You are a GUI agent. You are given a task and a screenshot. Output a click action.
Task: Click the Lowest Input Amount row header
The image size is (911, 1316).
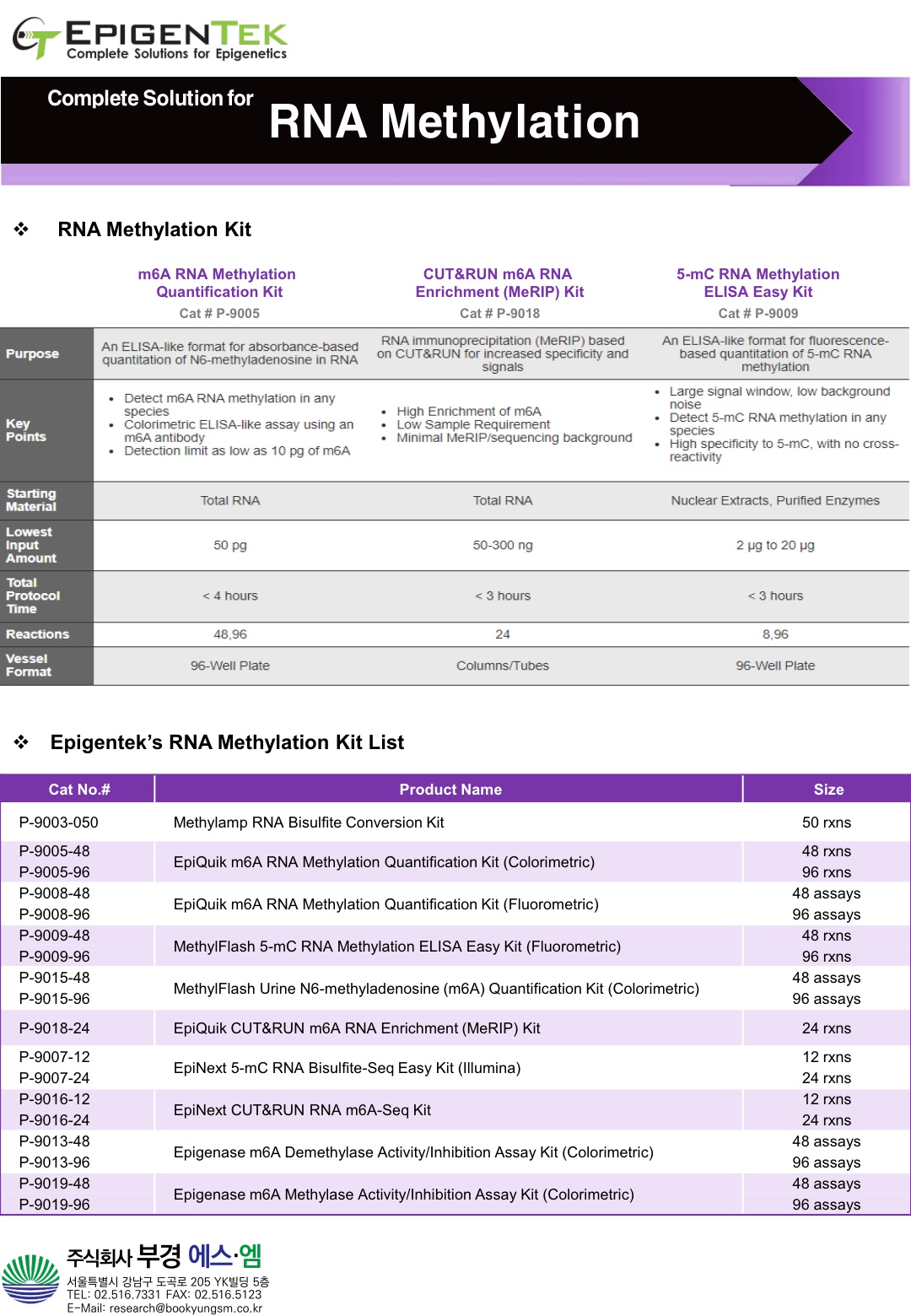[x=46, y=545]
